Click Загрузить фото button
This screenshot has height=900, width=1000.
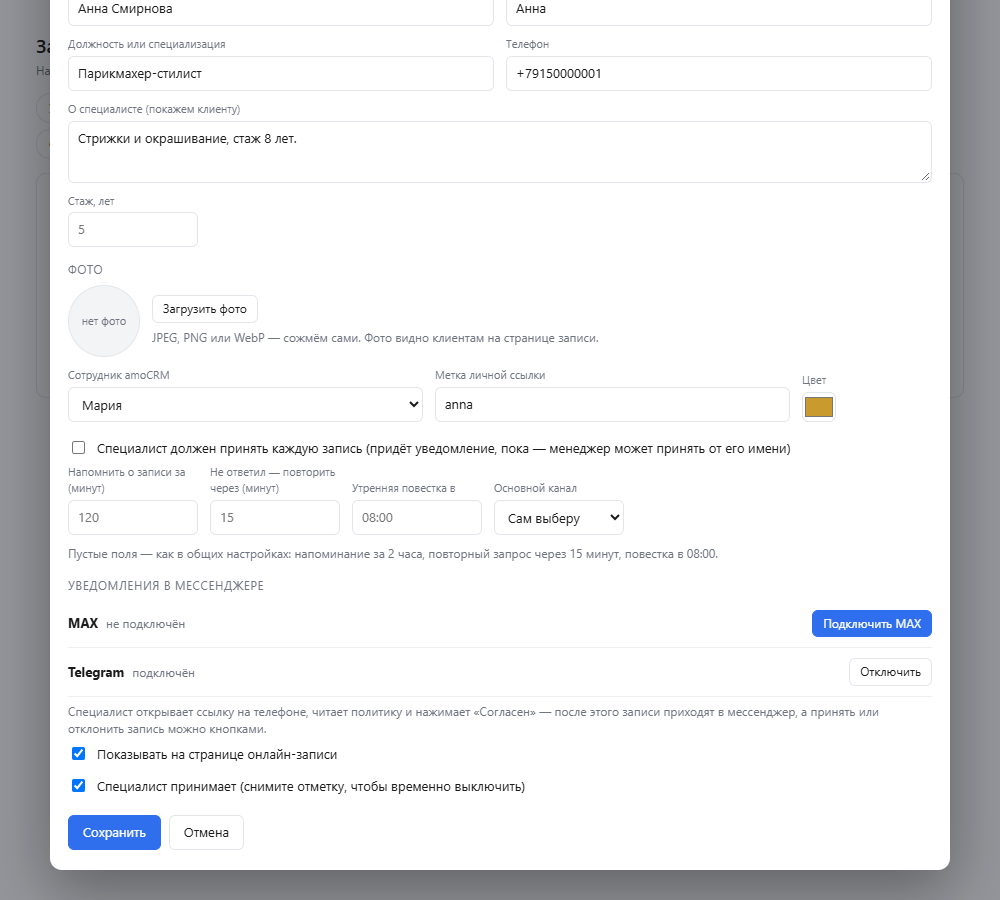(x=205, y=309)
